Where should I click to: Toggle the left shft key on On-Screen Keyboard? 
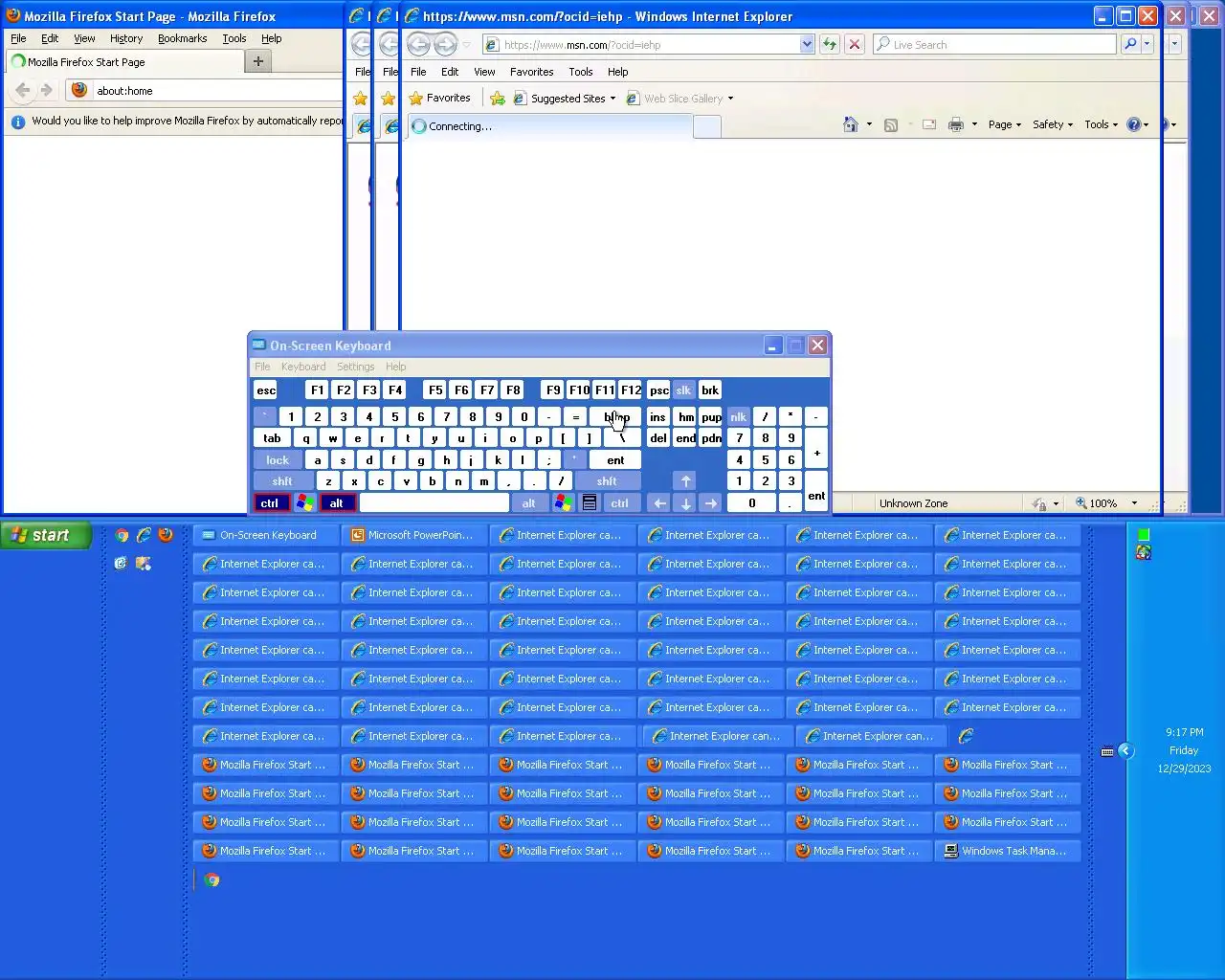(x=282, y=480)
